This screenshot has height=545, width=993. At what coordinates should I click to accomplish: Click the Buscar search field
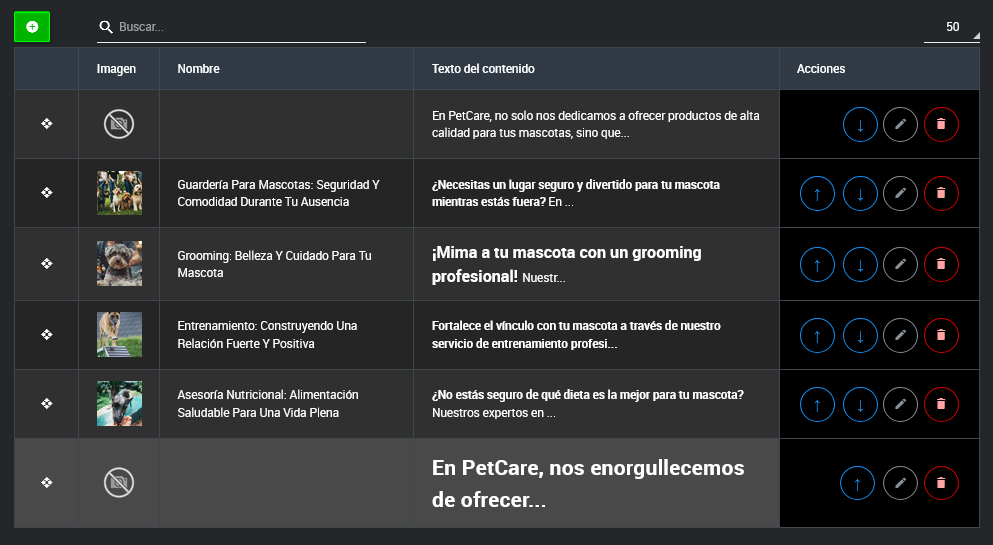point(240,27)
